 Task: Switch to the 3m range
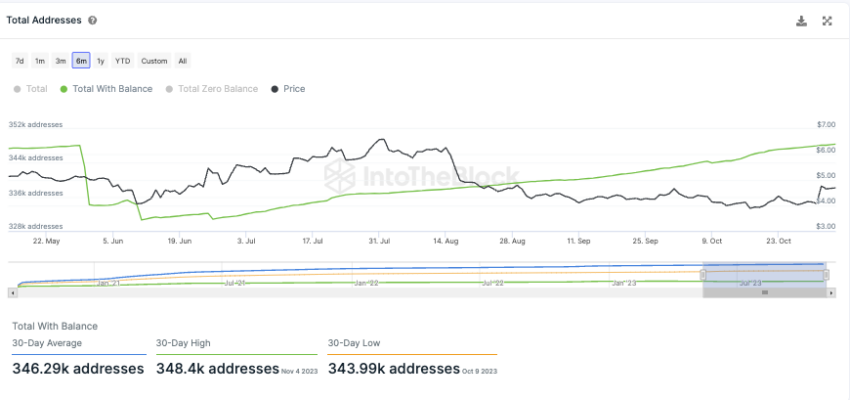(x=61, y=61)
